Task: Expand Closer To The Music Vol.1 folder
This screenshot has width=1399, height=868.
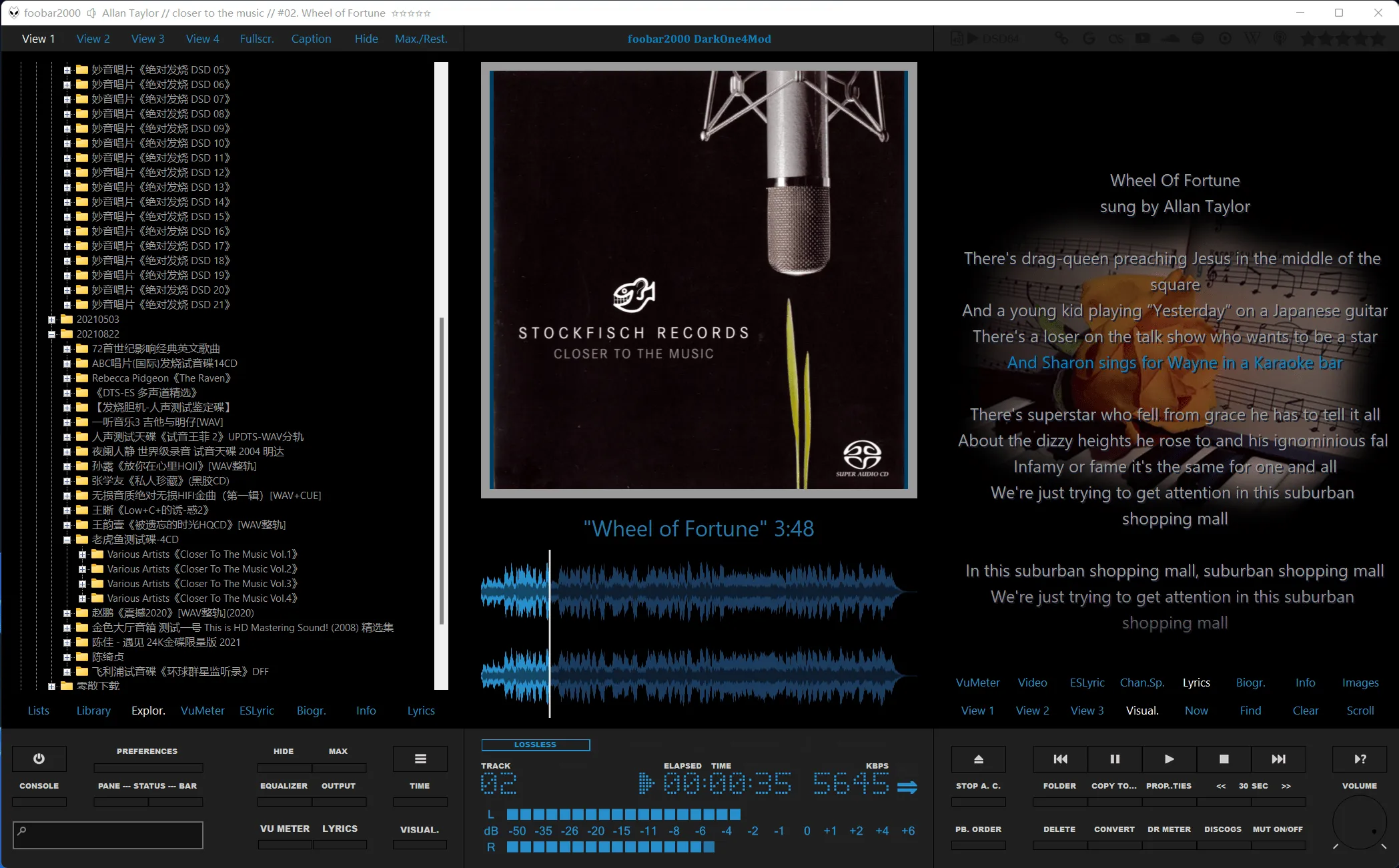Action: point(82,554)
